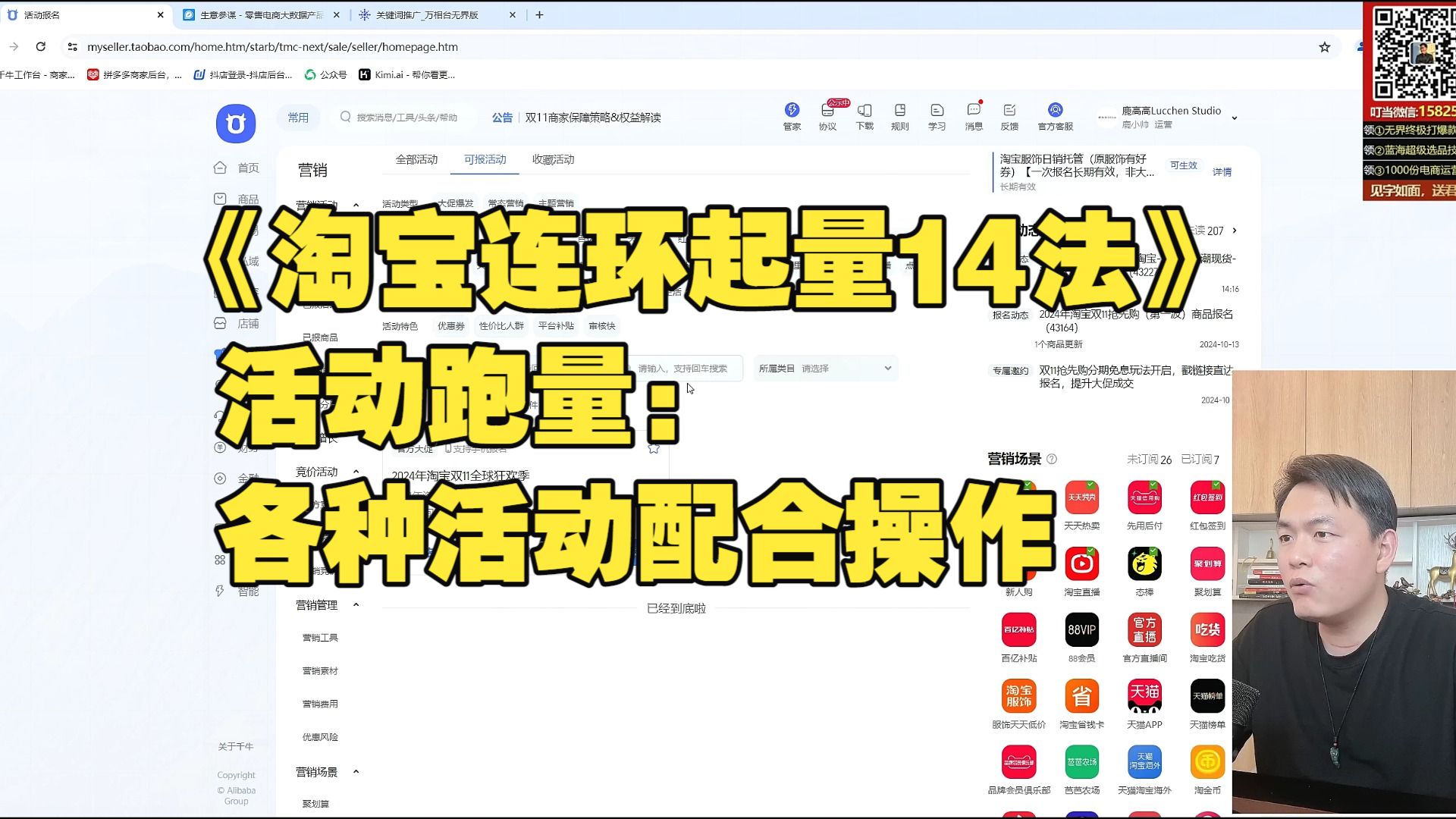
Task: Toggle 性价比人群 filter tag
Action: point(501,326)
